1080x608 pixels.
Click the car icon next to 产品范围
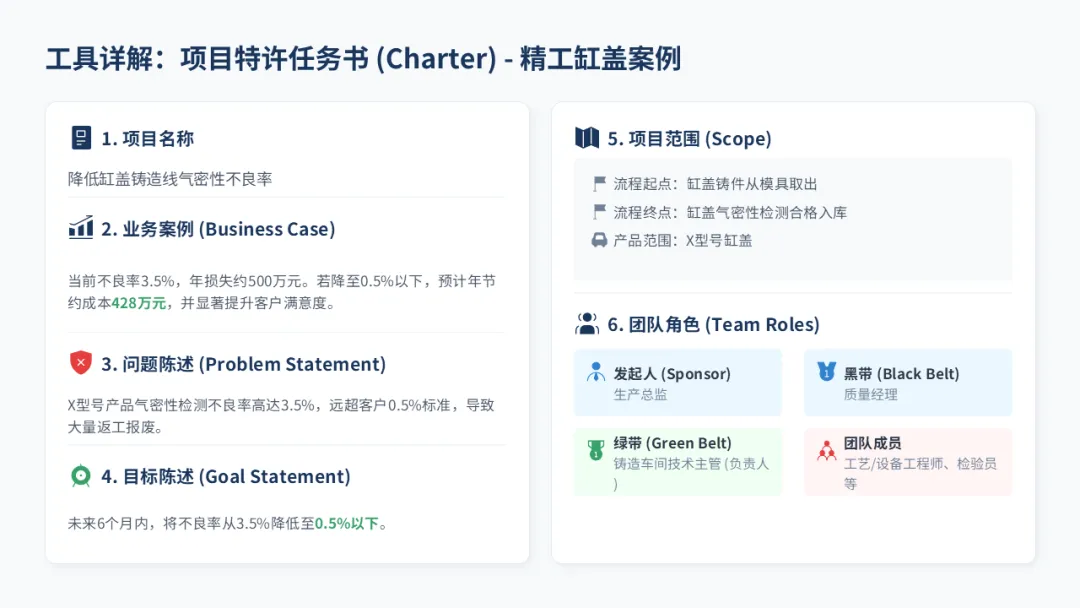[x=599, y=240]
